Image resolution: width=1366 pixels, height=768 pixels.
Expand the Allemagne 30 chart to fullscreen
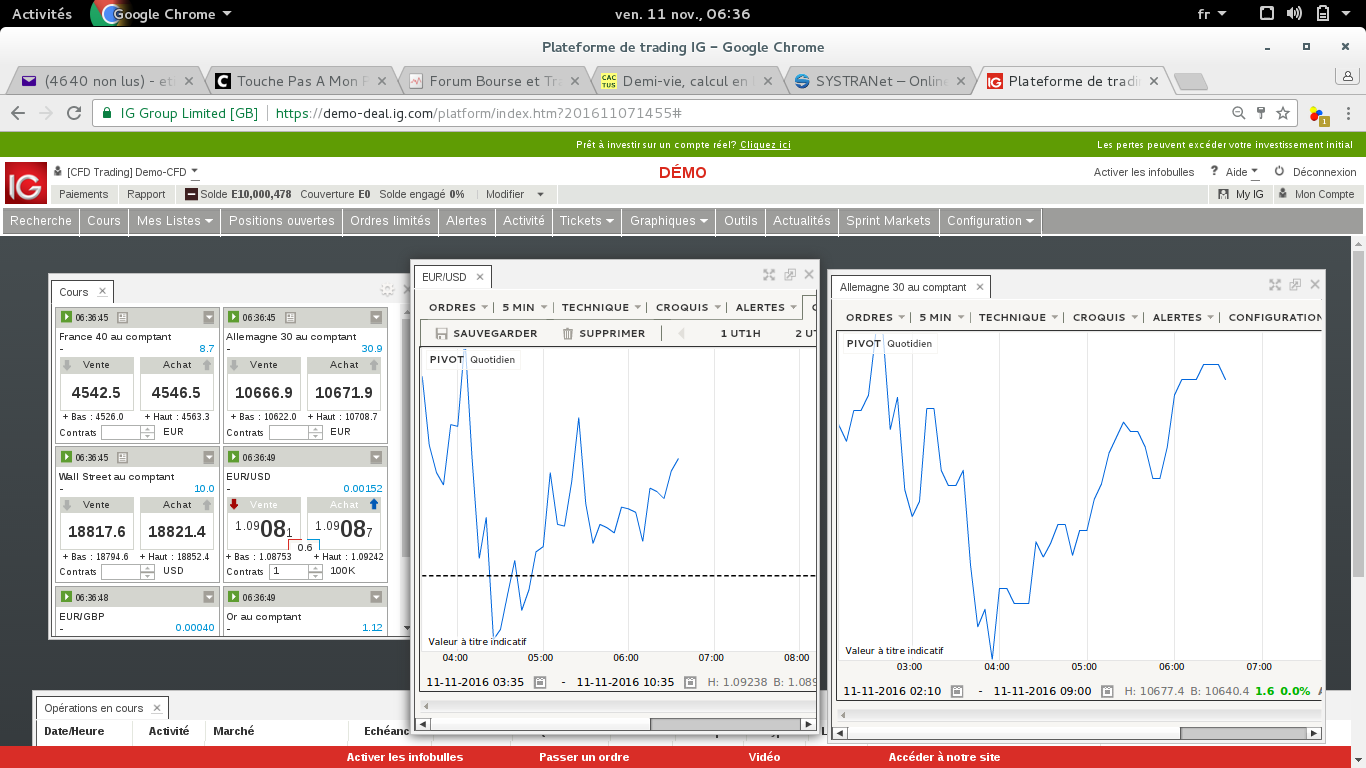pos(1275,285)
